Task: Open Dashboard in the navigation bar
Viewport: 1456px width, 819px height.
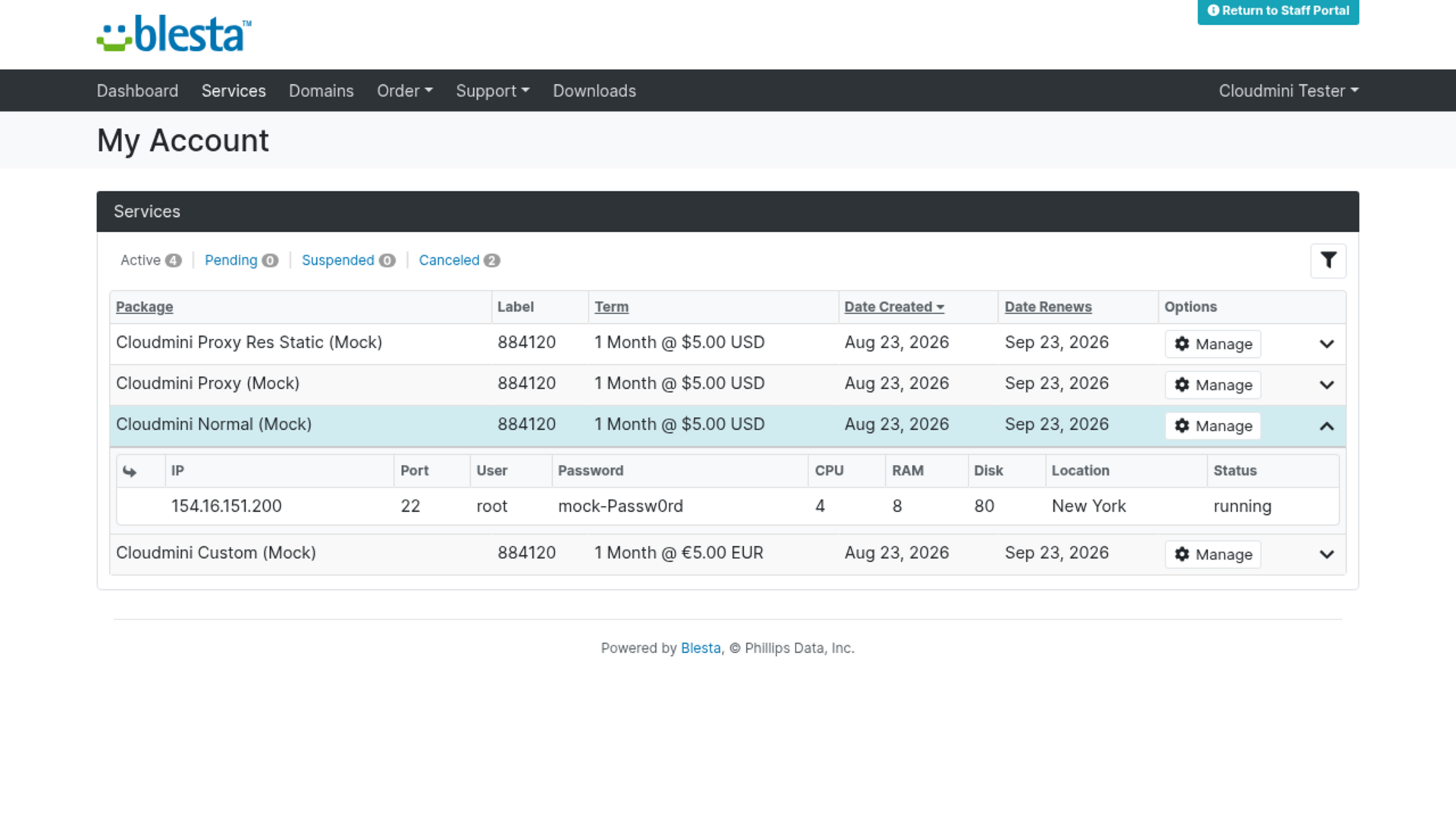Action: (137, 91)
